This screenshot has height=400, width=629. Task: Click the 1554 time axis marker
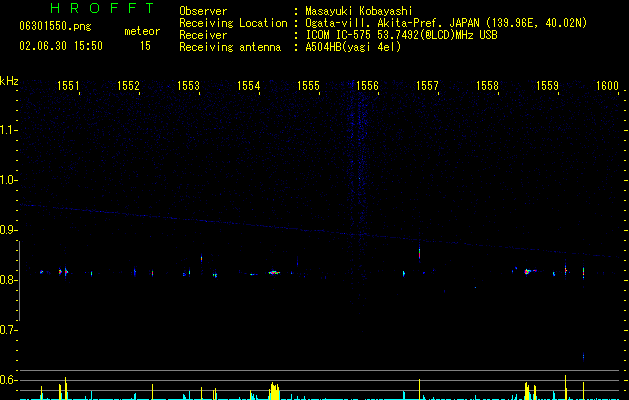(x=248, y=86)
